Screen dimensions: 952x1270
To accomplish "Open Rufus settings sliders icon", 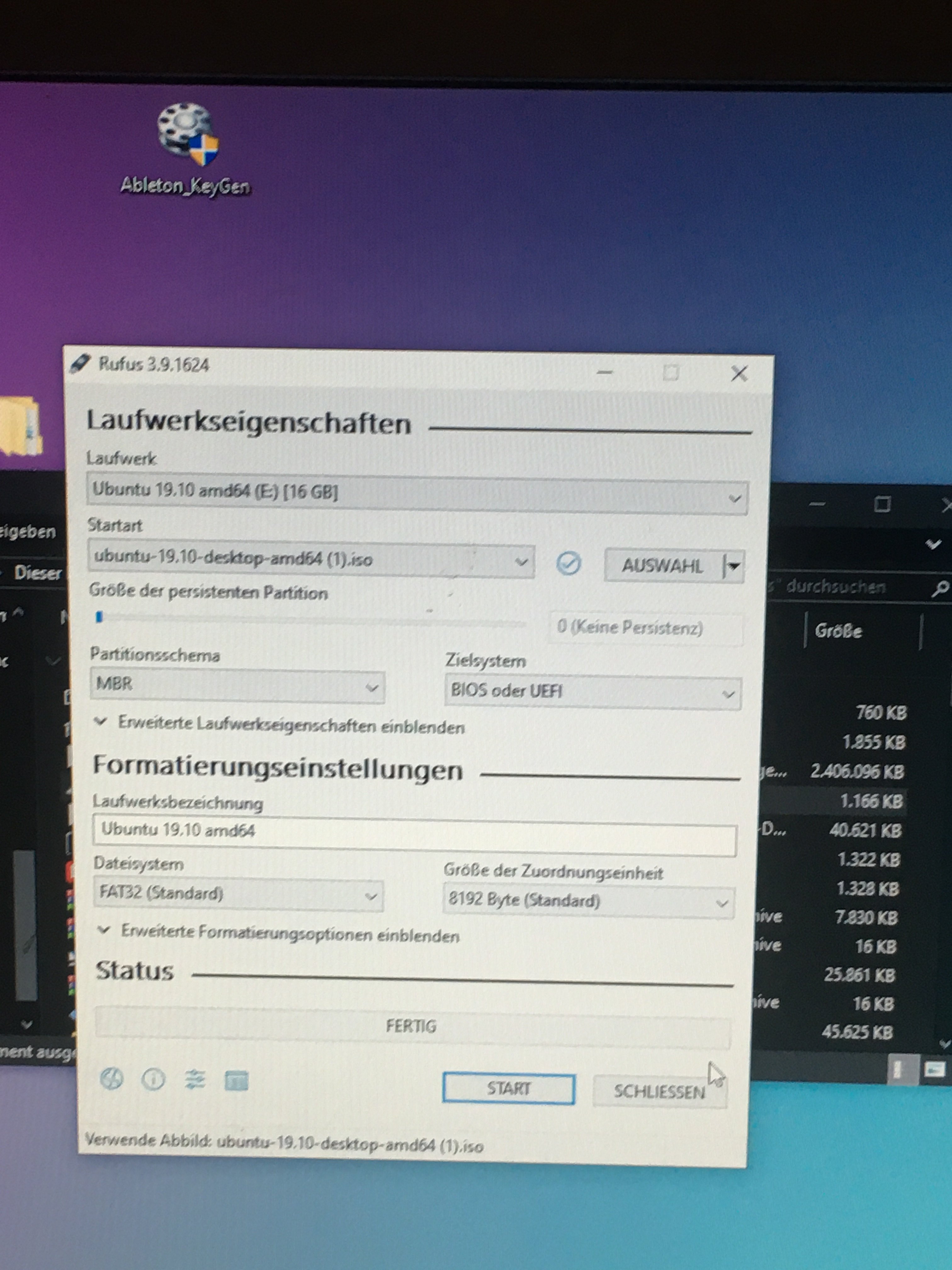I will pyautogui.click(x=195, y=1080).
